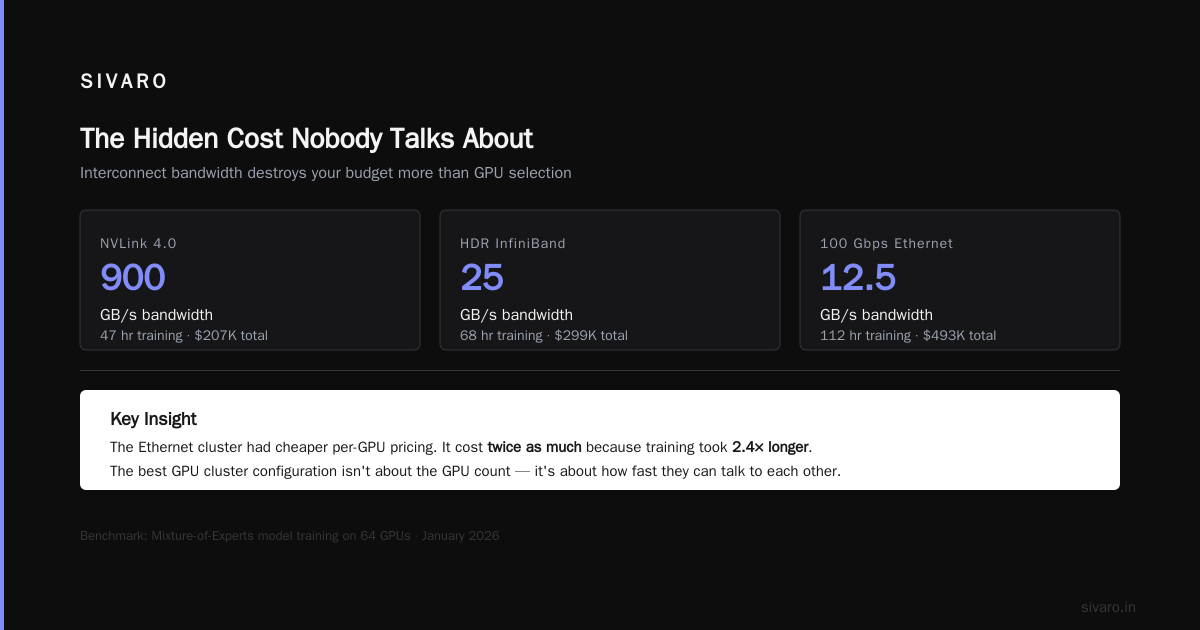This screenshot has width=1200, height=630.
Task: Open the NVLink 4.0 card
Action: [x=250, y=280]
